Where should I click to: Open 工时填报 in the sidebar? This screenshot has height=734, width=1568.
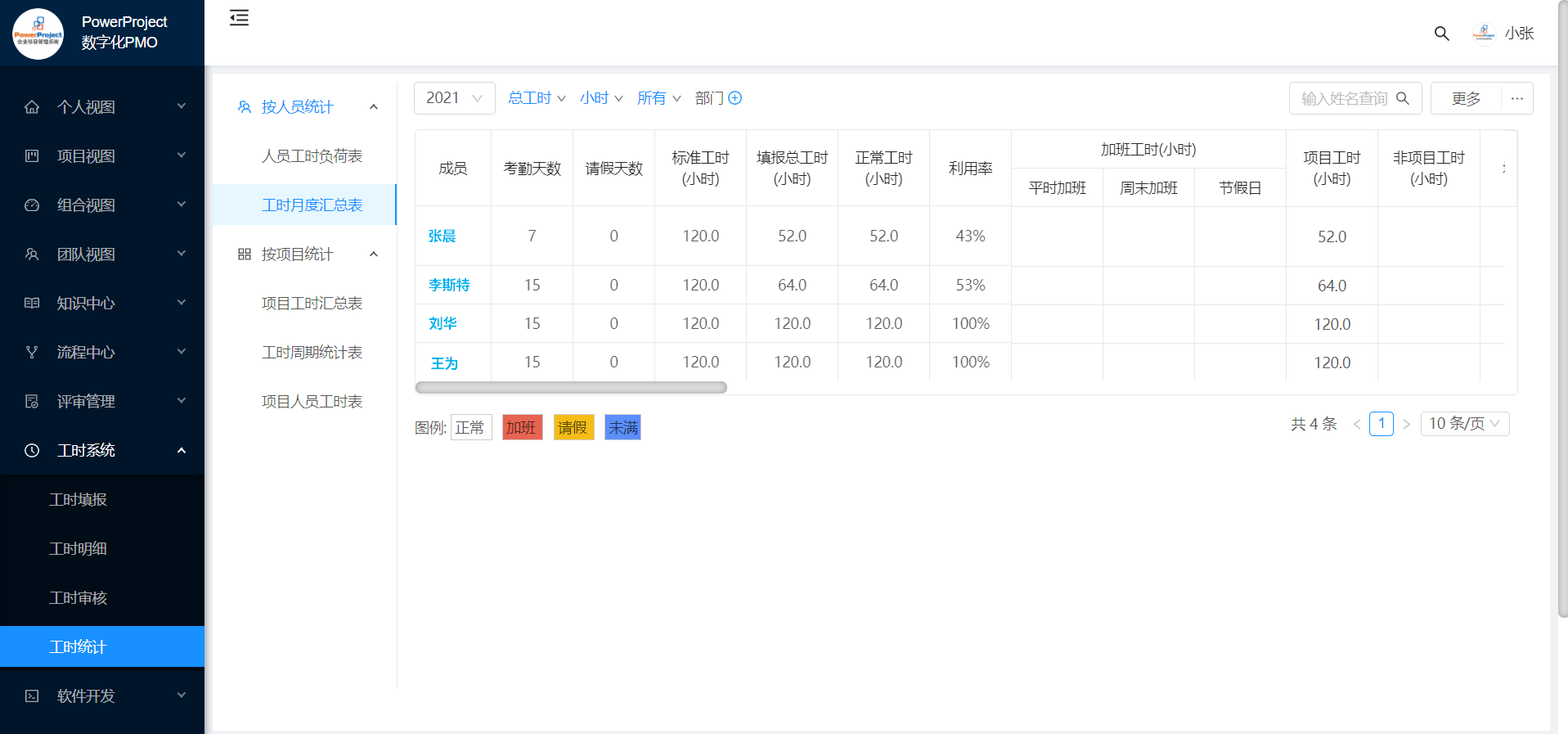pos(79,499)
